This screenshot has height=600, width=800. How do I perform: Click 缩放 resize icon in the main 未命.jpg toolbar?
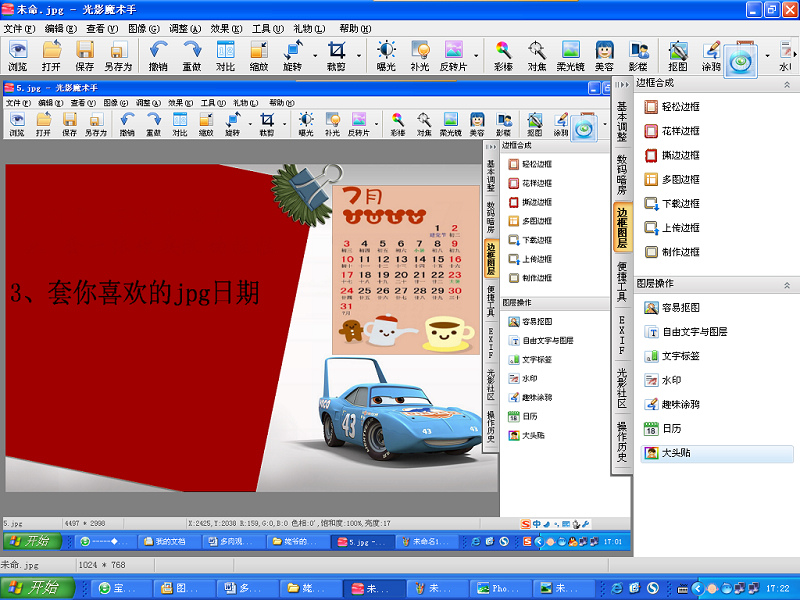[259, 56]
